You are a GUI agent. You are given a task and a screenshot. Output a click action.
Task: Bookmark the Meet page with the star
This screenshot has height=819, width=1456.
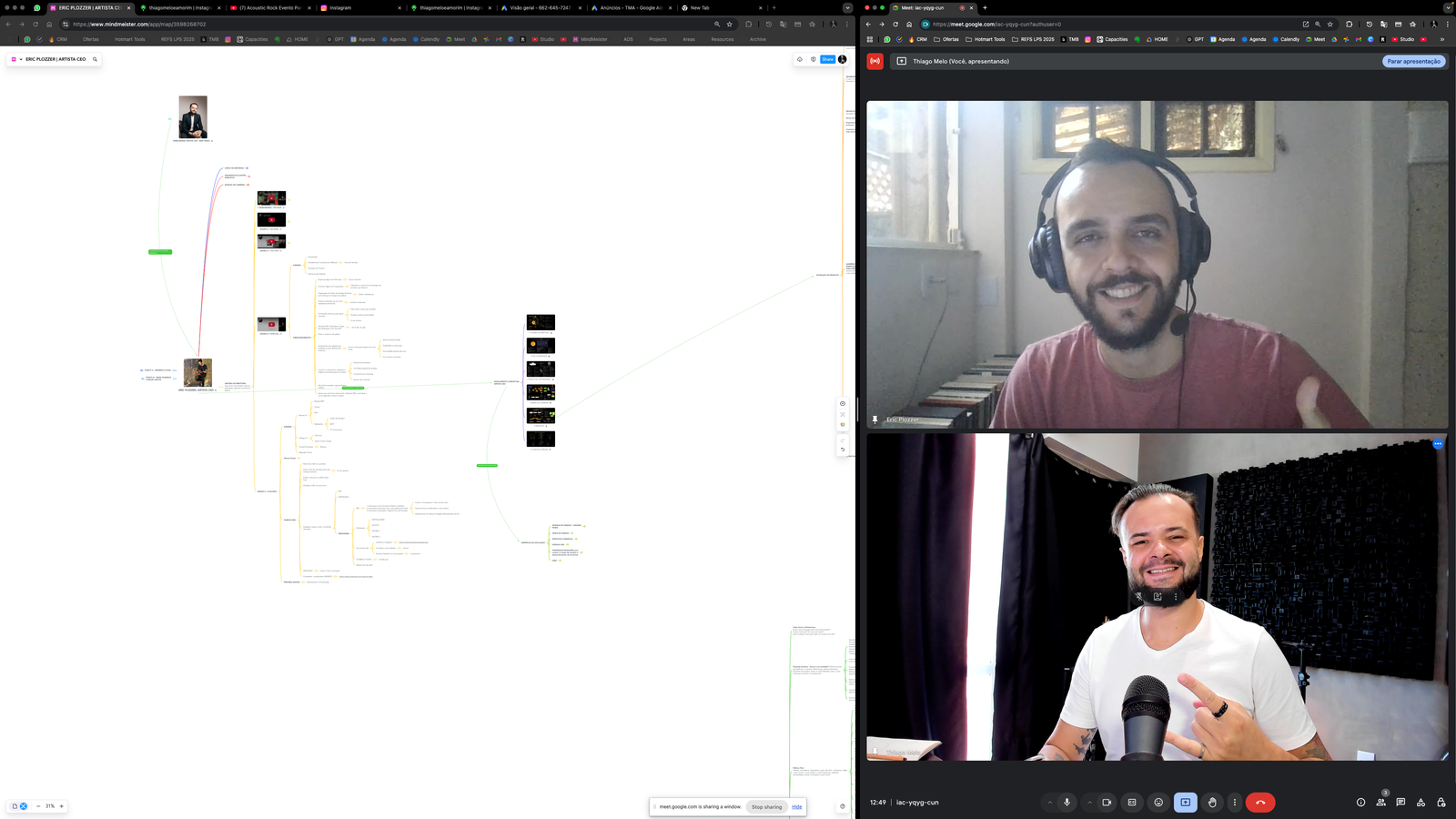(x=1330, y=25)
